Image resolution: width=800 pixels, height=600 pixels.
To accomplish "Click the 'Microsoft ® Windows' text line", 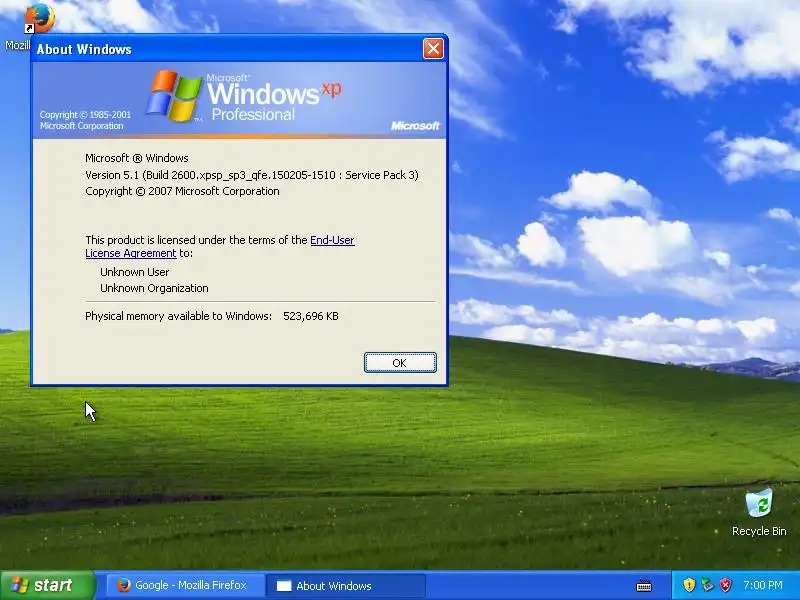I will (137, 158).
